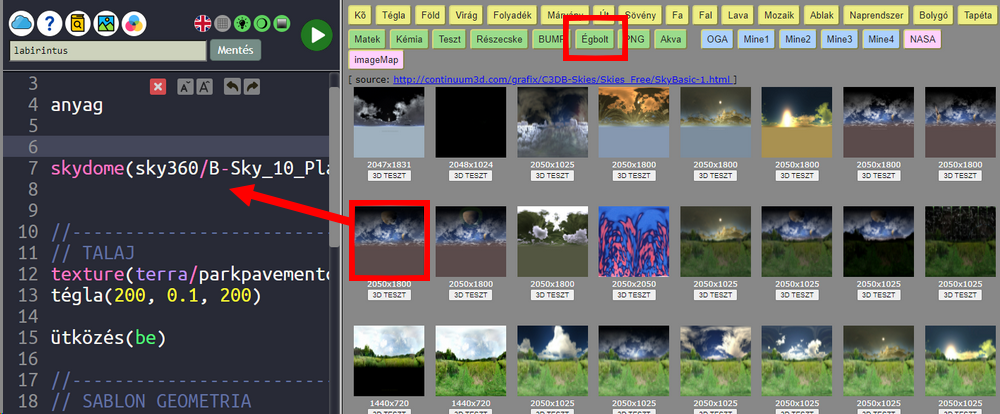
Task: Open the color circles palette icon
Action: 133,22
